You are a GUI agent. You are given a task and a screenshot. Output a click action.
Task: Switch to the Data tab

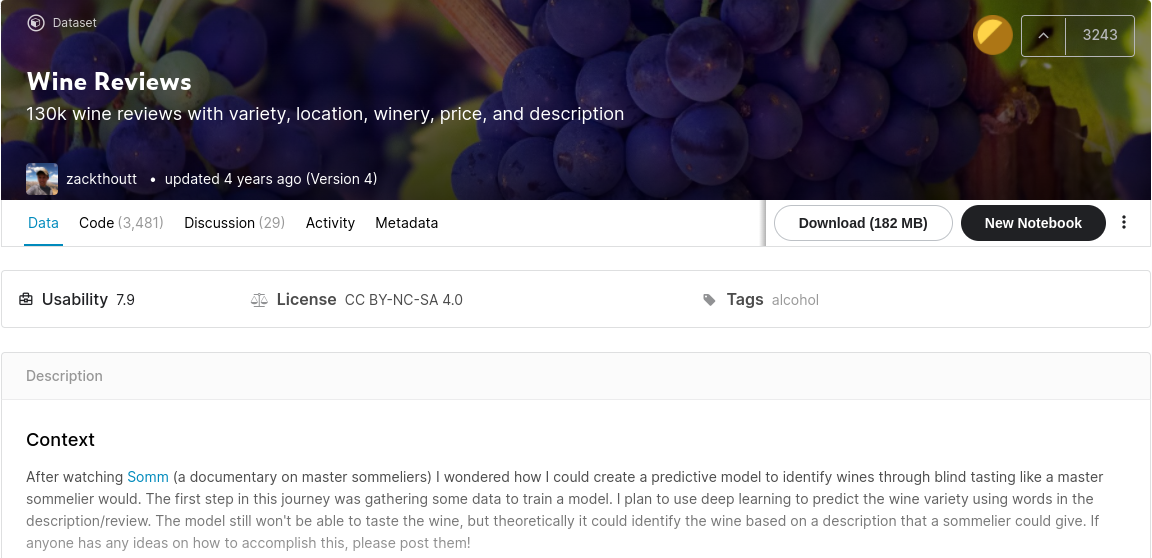(43, 223)
